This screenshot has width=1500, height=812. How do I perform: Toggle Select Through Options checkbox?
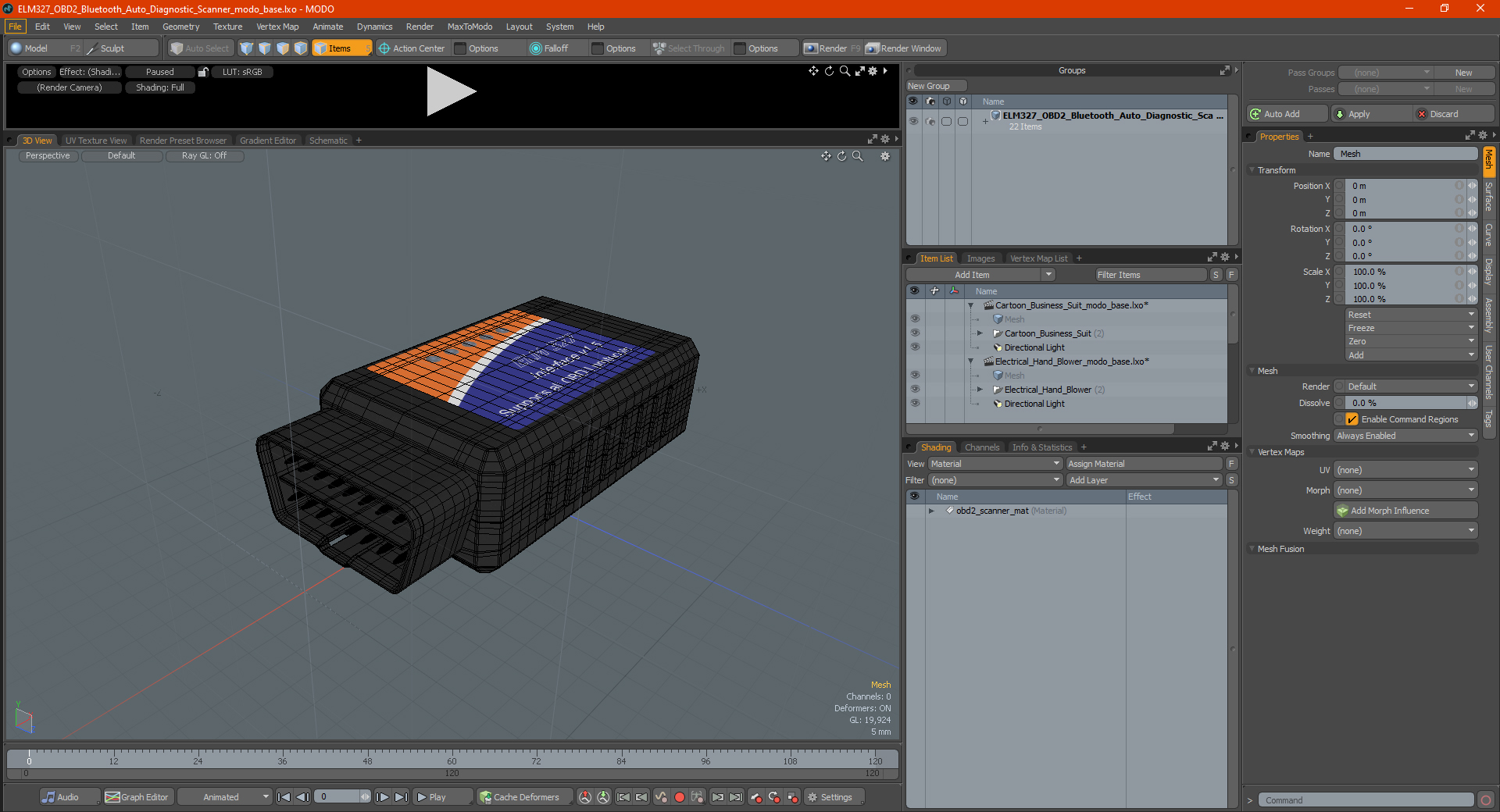(741, 48)
